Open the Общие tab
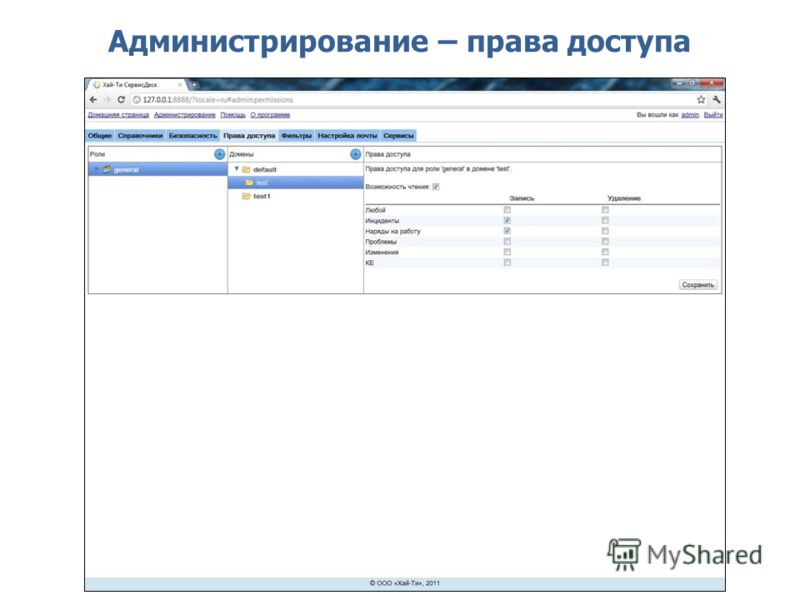Image resolution: width=800 pixels, height=600 pixels. pyautogui.click(x=99, y=136)
